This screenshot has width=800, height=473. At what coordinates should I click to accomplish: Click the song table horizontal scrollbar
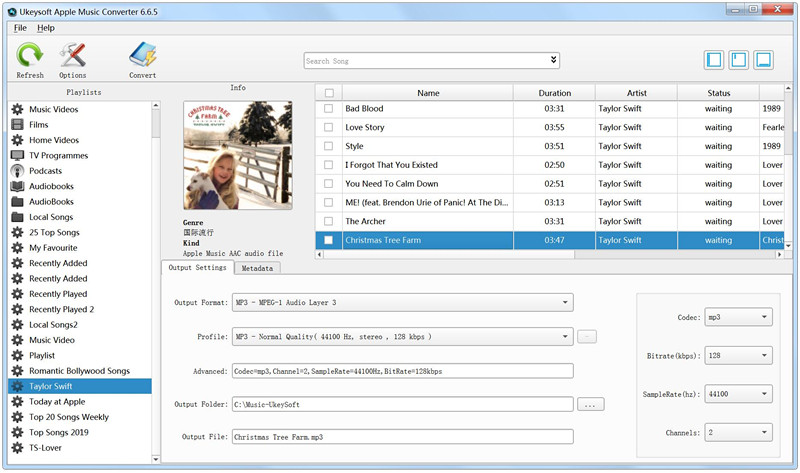(x=449, y=254)
